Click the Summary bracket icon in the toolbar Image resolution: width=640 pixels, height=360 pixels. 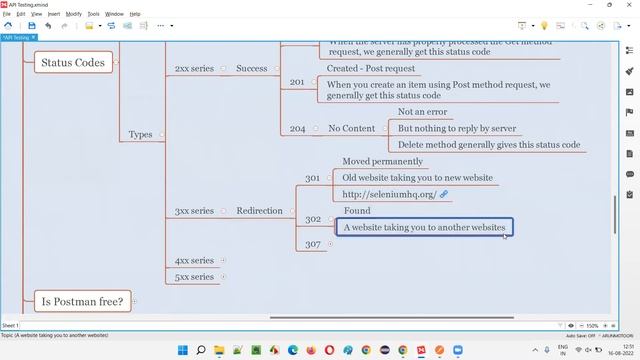tap(144, 26)
